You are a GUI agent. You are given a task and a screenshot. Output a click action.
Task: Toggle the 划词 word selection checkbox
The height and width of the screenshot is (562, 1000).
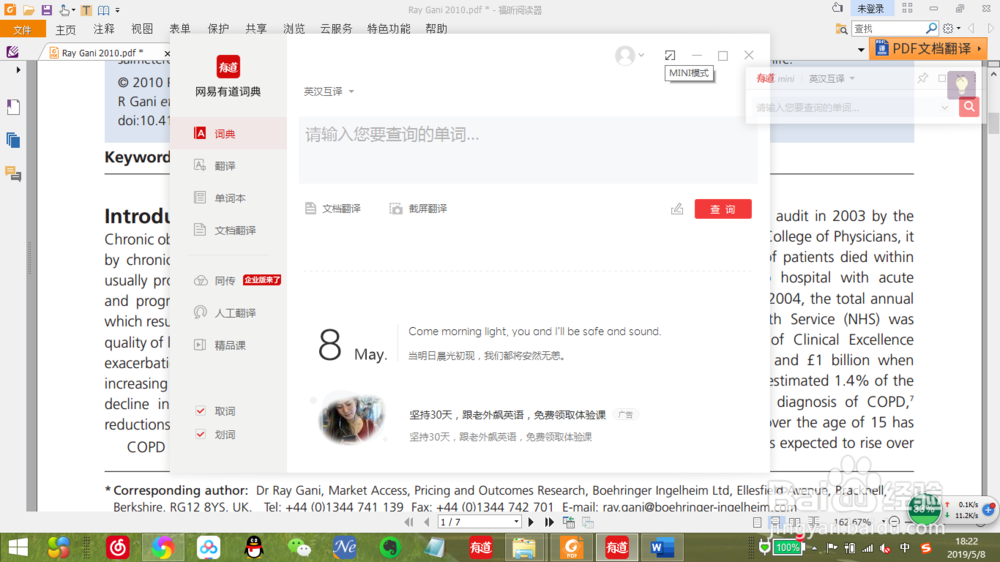tap(200, 434)
